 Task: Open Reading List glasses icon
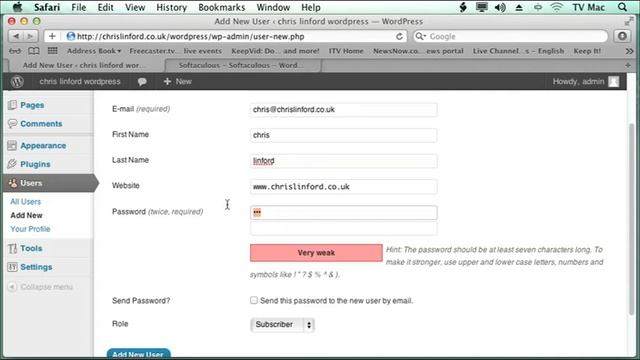pyautogui.click(x=15, y=51)
